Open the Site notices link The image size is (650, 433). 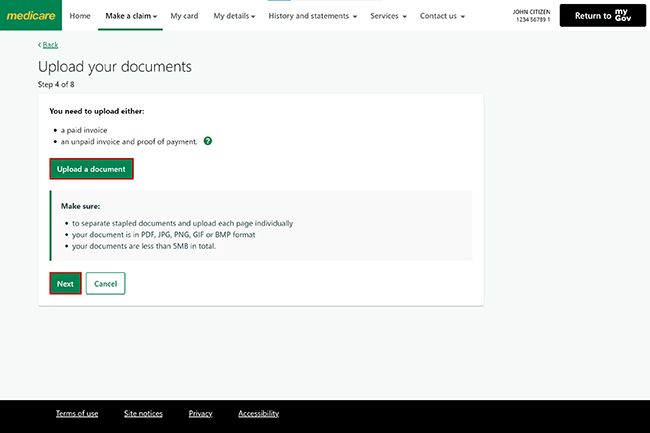[x=143, y=414]
